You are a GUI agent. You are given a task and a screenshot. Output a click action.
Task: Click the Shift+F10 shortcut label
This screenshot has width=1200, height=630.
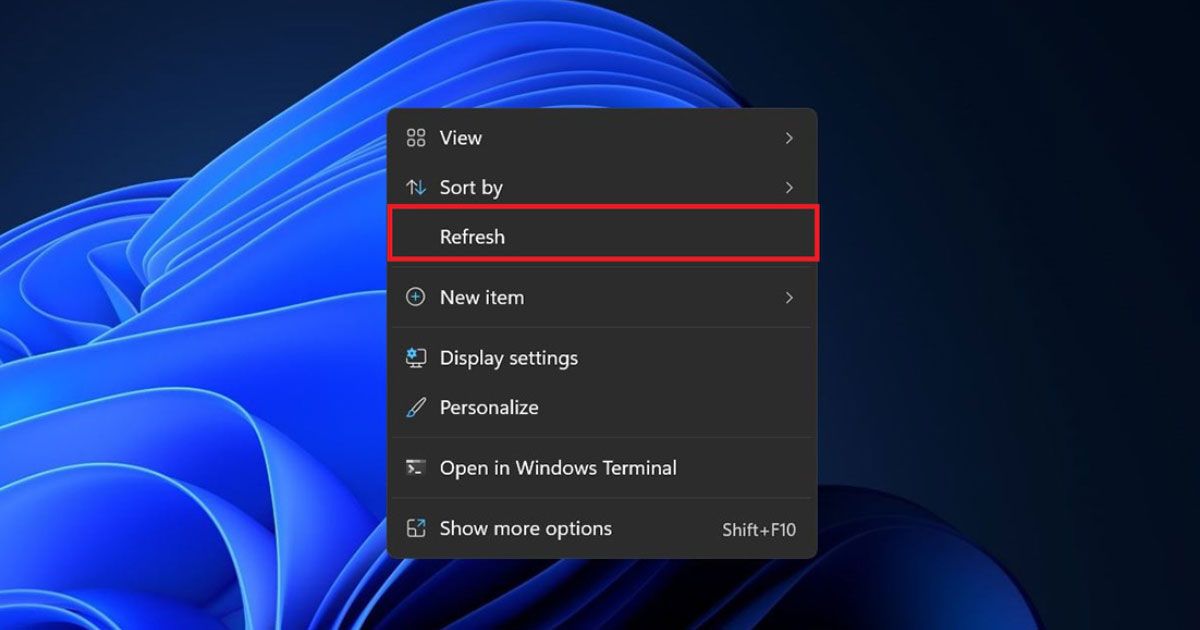pyautogui.click(x=758, y=528)
